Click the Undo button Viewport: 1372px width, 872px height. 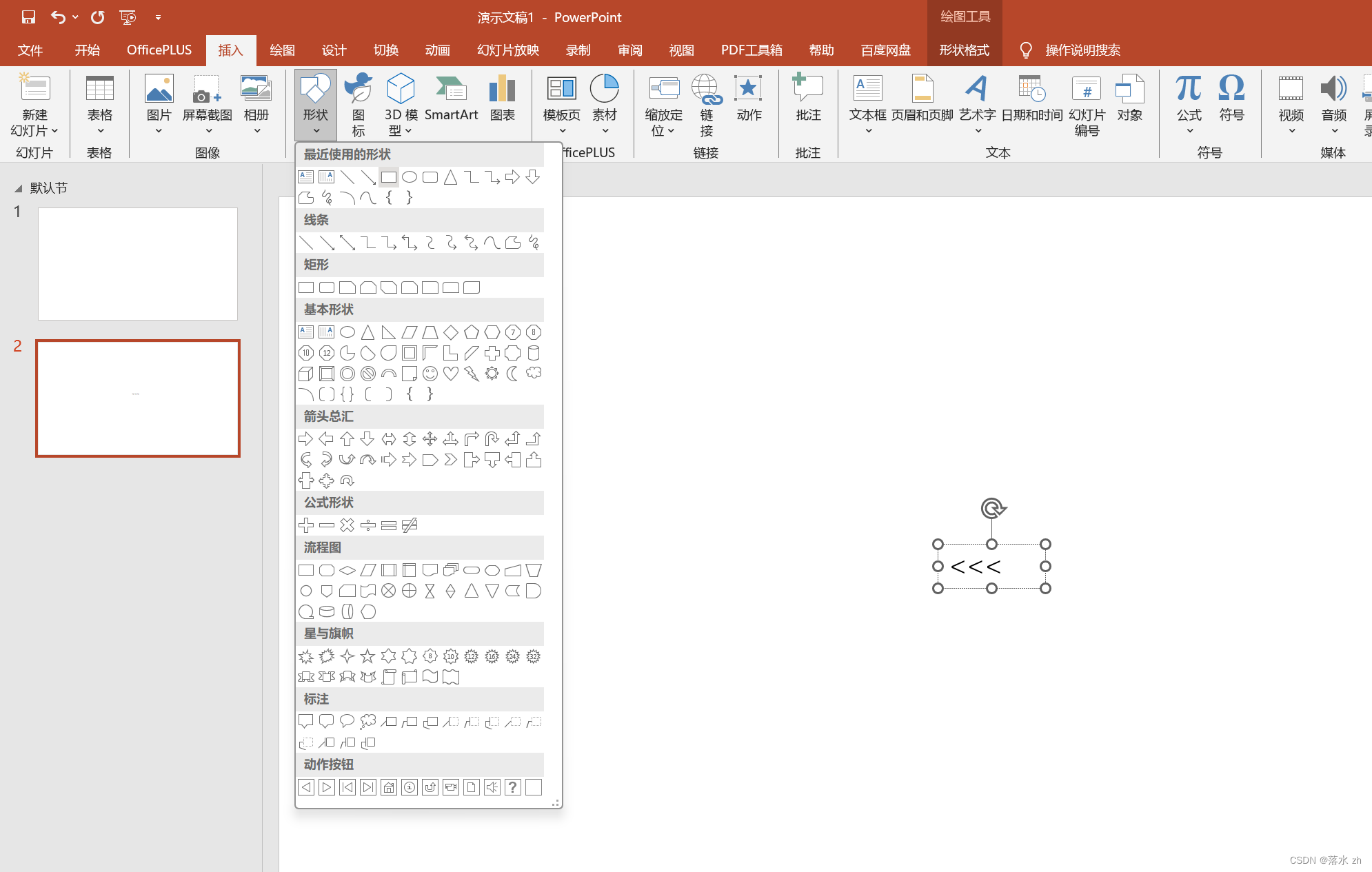coord(58,17)
